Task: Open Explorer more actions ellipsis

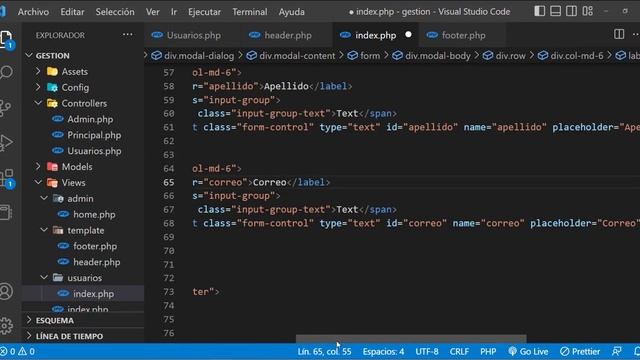Action: point(127,35)
